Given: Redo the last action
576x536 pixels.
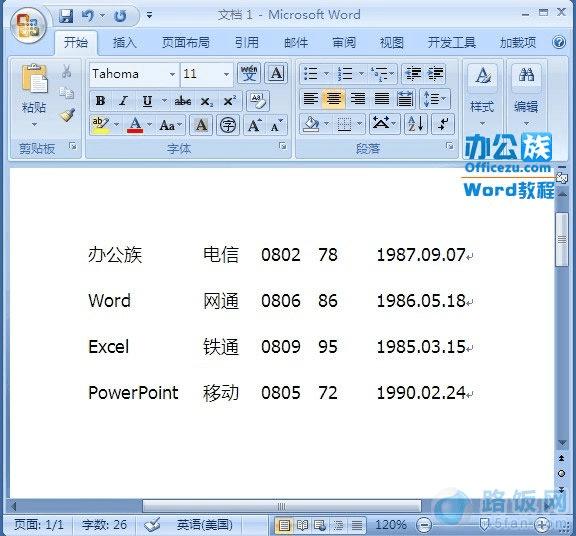Looking at the screenshot, I should (x=120, y=16).
